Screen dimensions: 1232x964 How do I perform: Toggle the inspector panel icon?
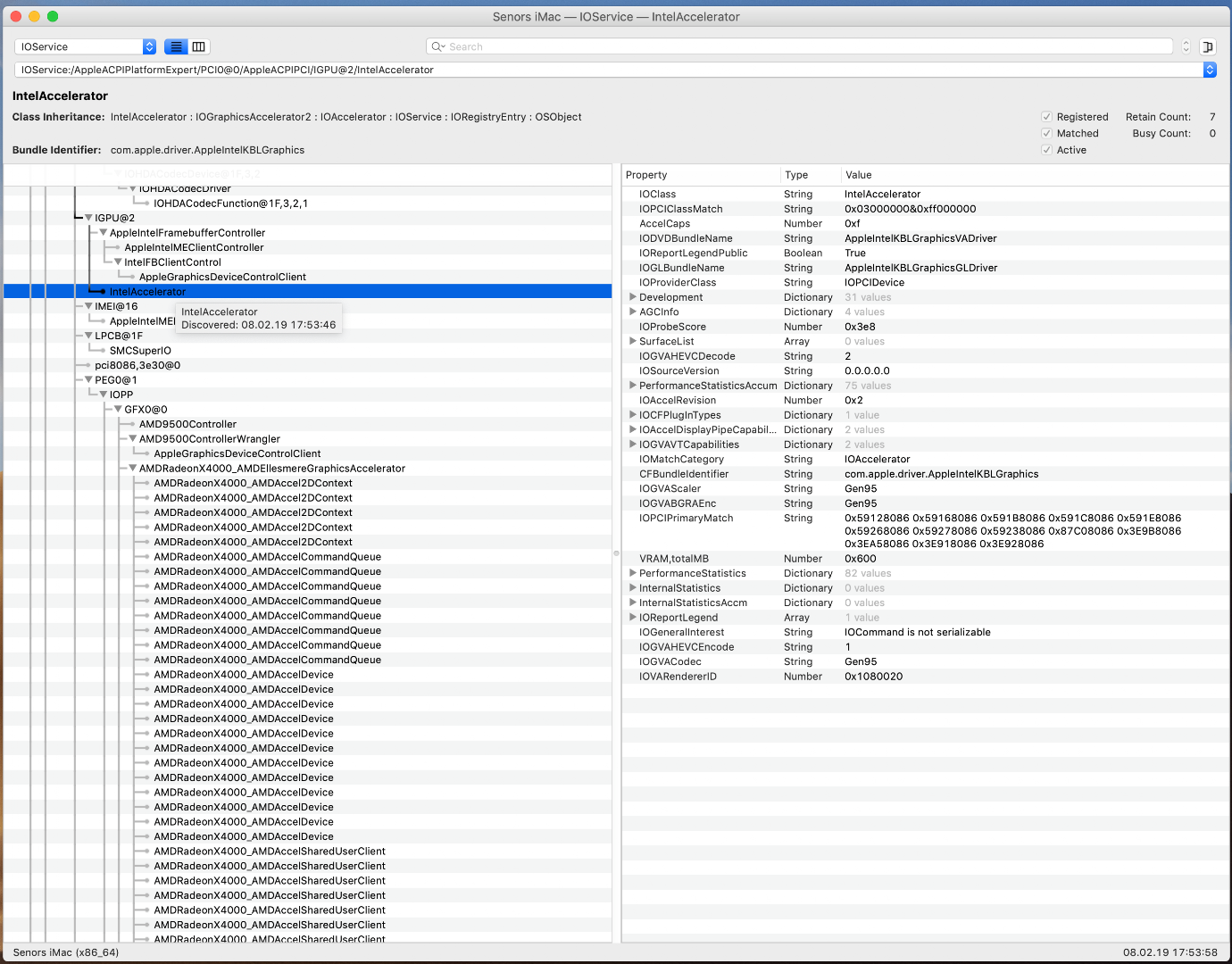coord(1208,46)
